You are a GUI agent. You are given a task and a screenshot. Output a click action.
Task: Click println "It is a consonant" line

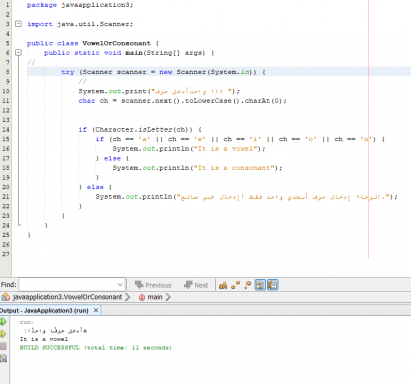[197, 168]
